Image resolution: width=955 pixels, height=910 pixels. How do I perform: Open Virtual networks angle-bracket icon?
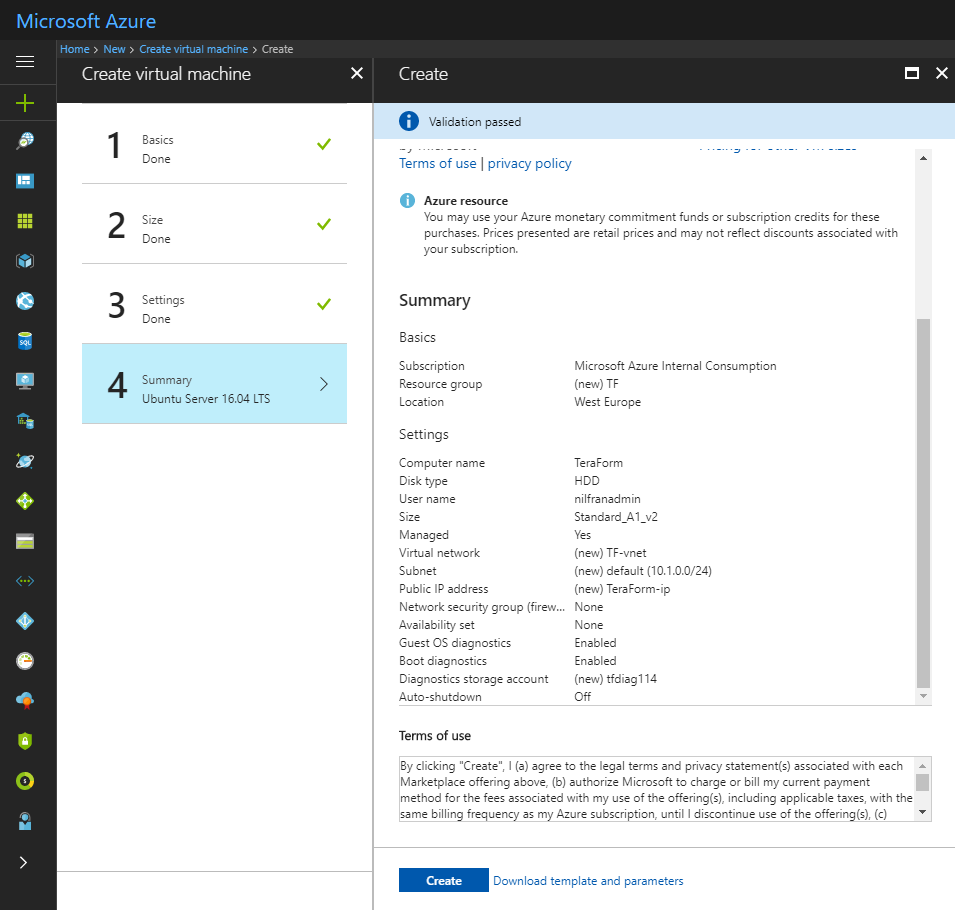click(x=25, y=581)
